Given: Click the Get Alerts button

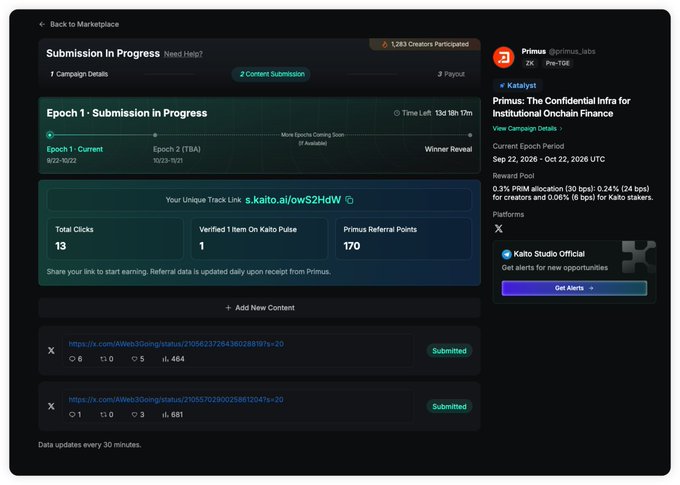Looking at the screenshot, I should (x=574, y=288).
